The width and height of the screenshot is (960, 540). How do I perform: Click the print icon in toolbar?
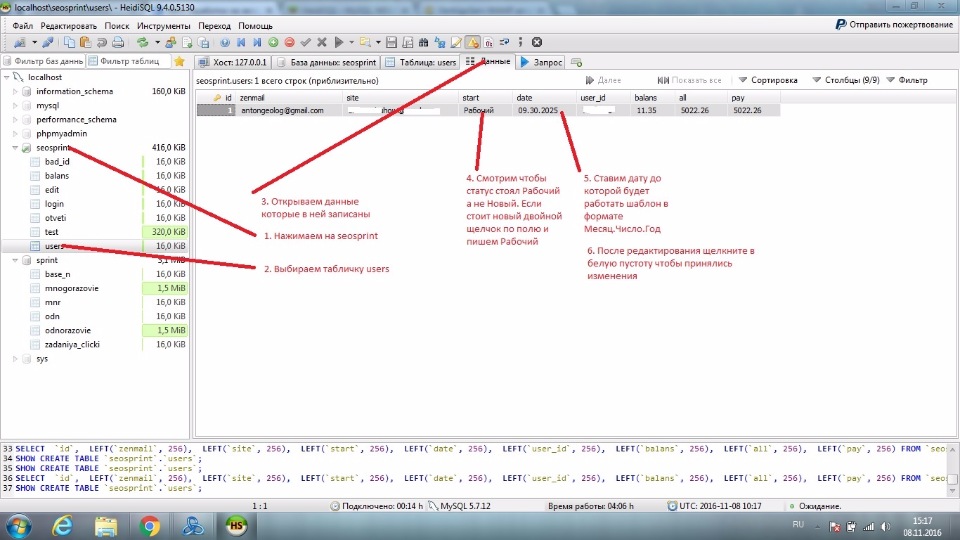coord(118,42)
